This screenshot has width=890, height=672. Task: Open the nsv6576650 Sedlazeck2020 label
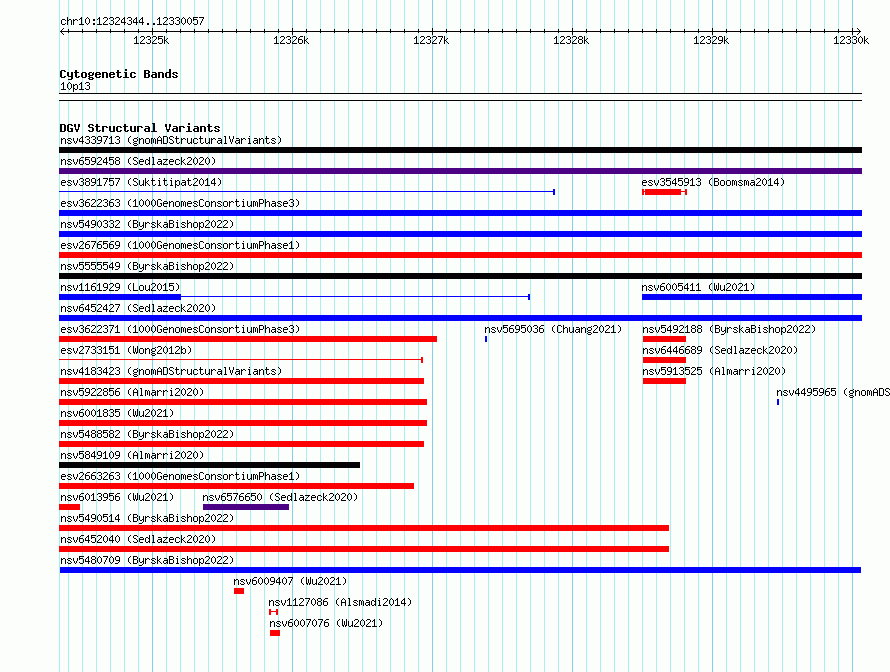(280, 497)
